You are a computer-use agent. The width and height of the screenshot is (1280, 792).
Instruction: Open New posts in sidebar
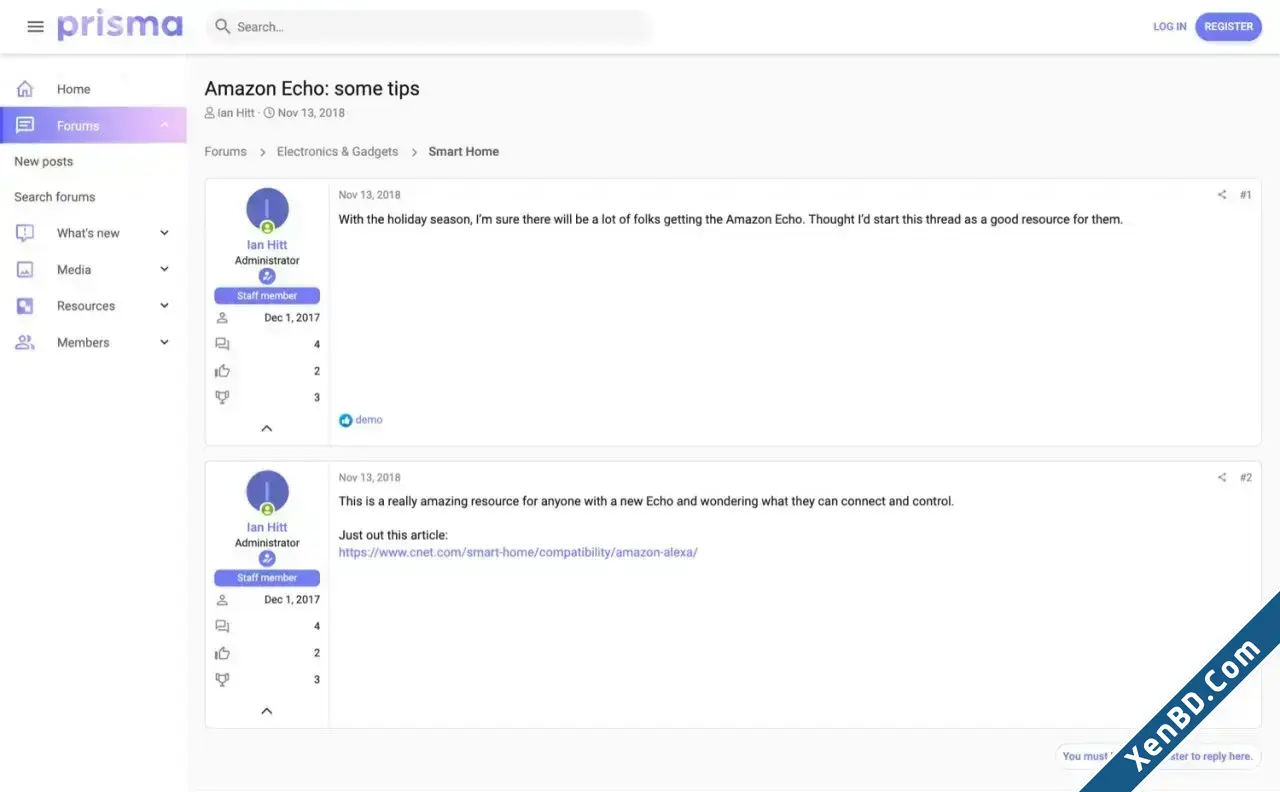44,161
